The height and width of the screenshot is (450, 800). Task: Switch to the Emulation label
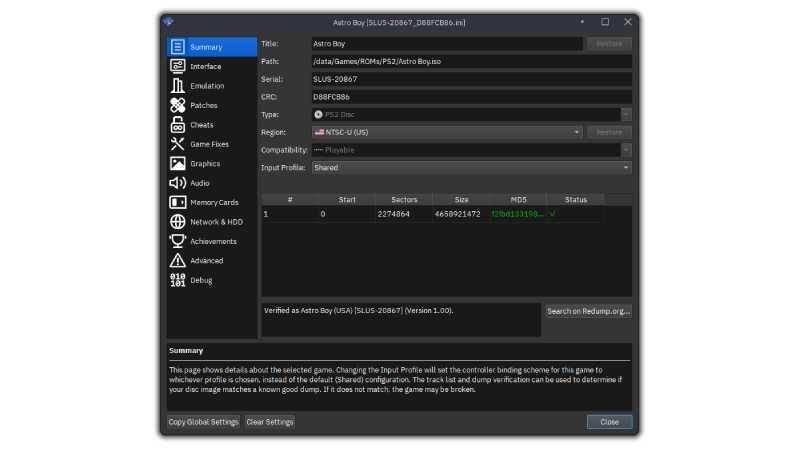[207, 86]
